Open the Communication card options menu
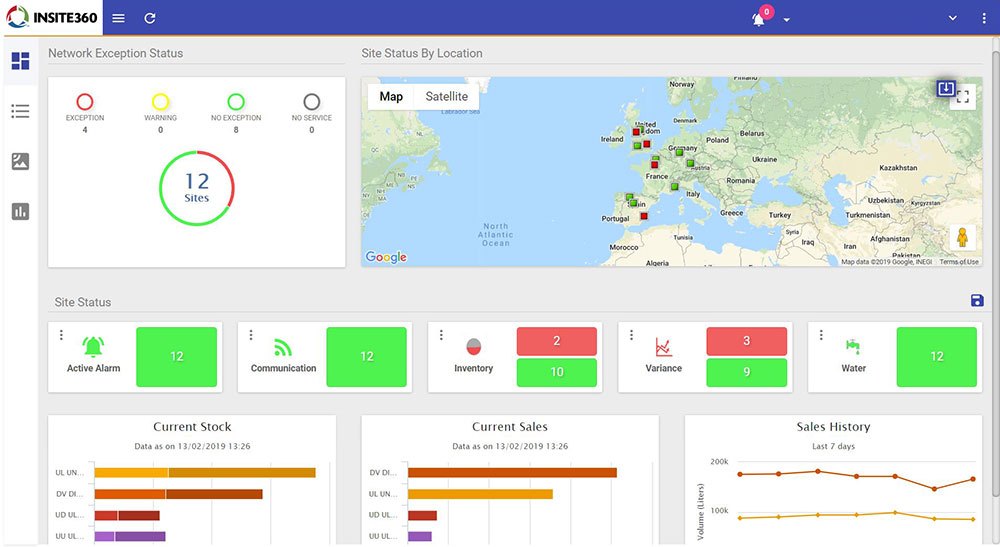Viewport: 1000px width, 547px height. 251,335
